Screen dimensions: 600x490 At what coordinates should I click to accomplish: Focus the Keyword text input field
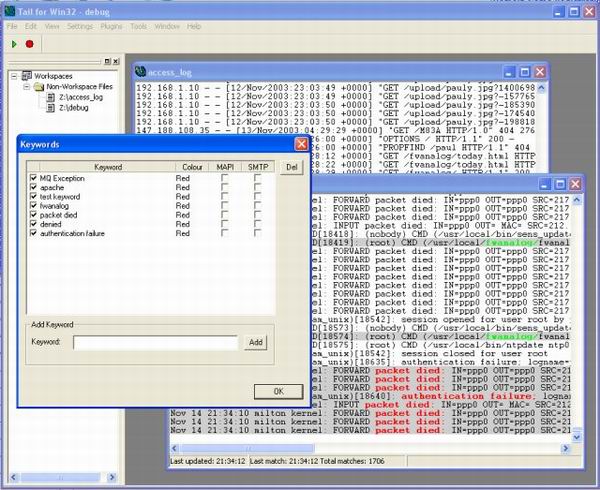point(155,342)
